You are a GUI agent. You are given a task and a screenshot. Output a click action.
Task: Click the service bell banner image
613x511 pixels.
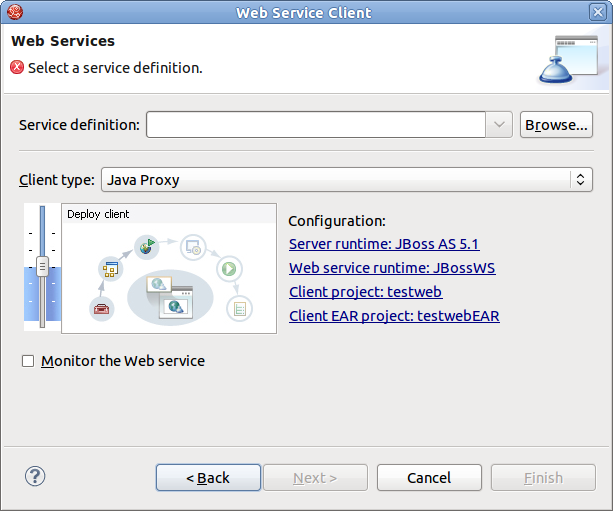click(x=568, y=59)
